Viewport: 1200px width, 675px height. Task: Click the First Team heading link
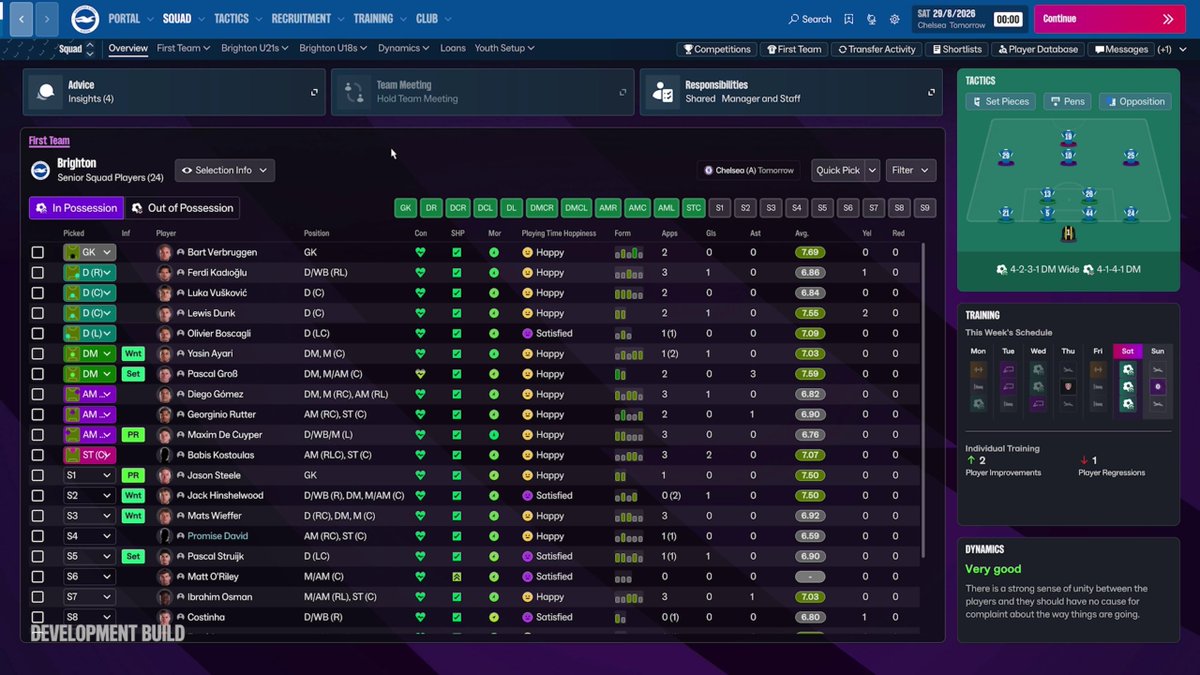tap(49, 141)
